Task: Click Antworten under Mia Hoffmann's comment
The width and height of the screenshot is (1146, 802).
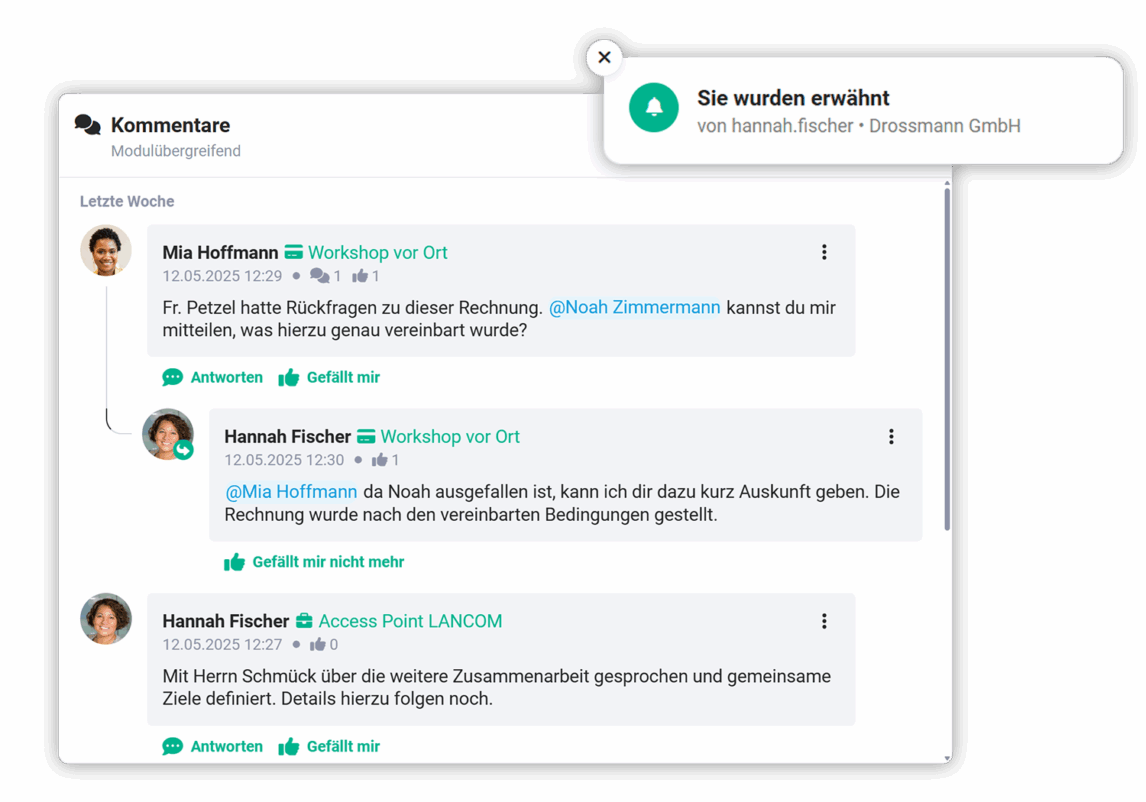Action: pos(213,377)
